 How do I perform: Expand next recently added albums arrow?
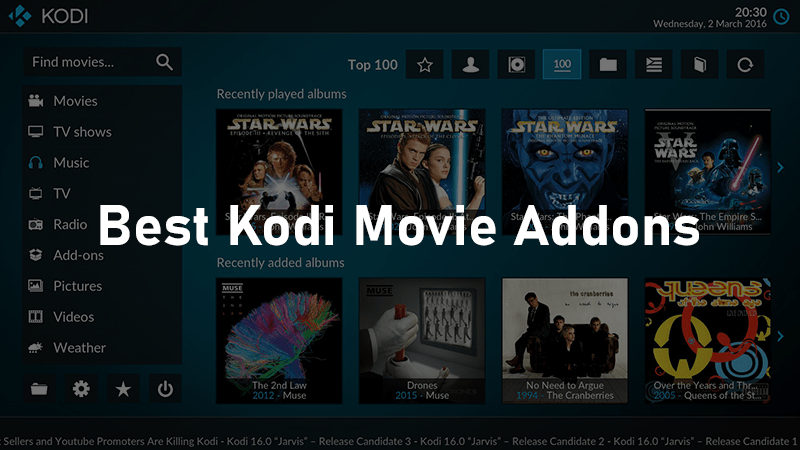tap(780, 336)
